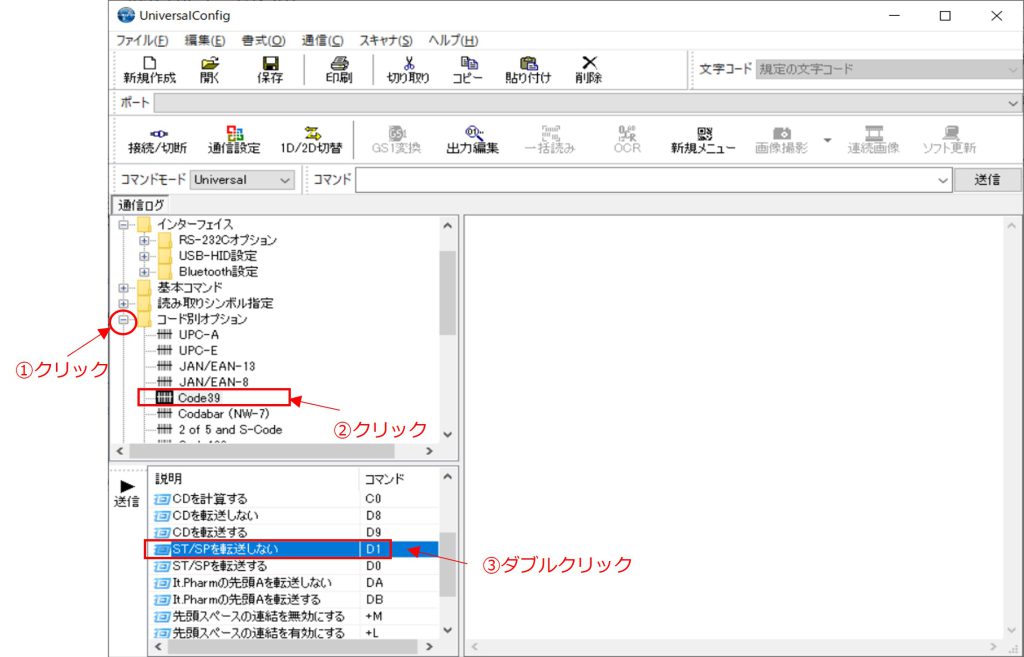This screenshot has height=657, width=1024.
Task: Expand the コマンド combo box arrow
Action: (x=943, y=180)
